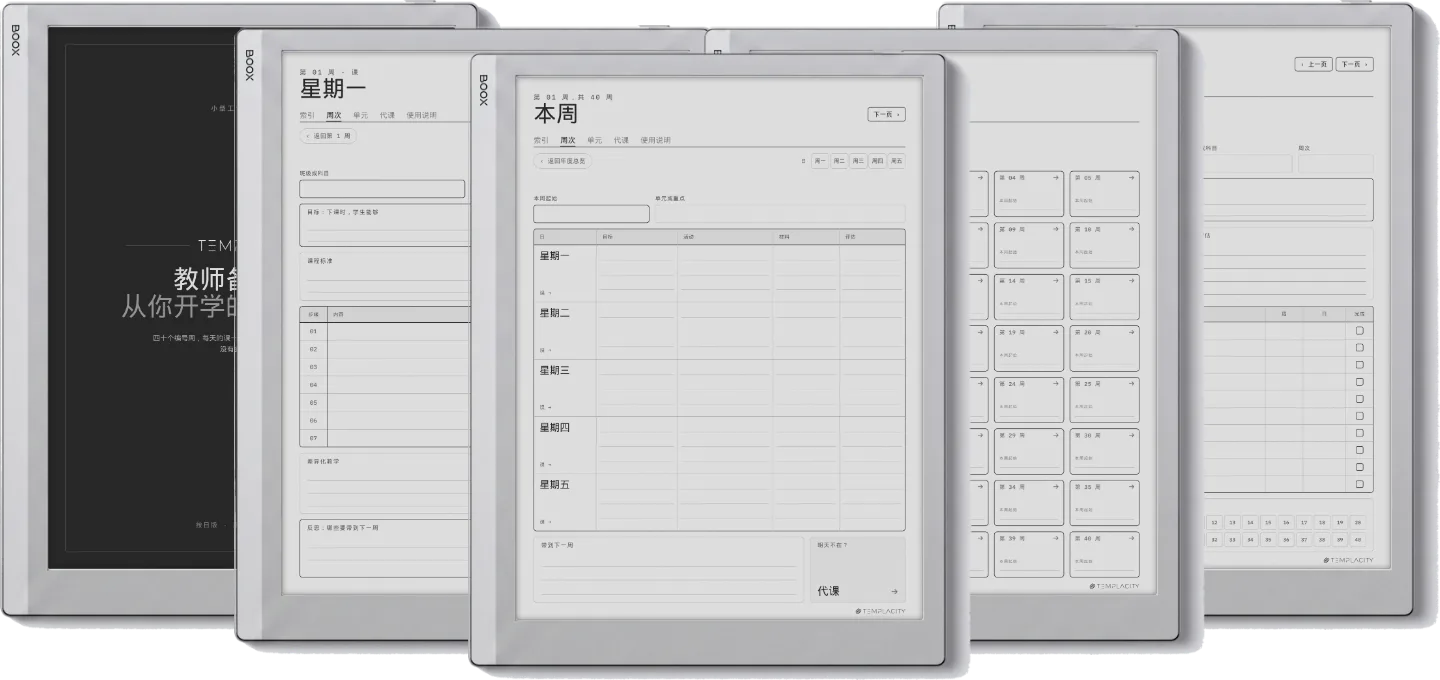The image size is (1440, 680).
Task: Open week 第 30 周 card arrow
Action: 1131,436
